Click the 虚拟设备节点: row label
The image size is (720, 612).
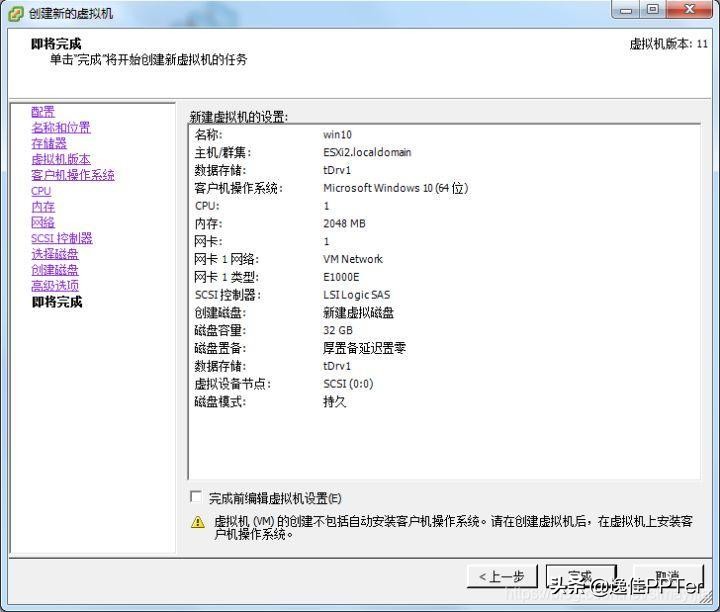[x=232, y=384]
